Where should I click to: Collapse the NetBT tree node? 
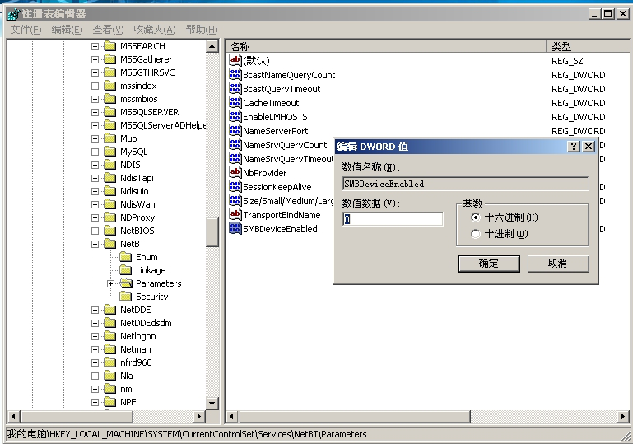click(95, 244)
